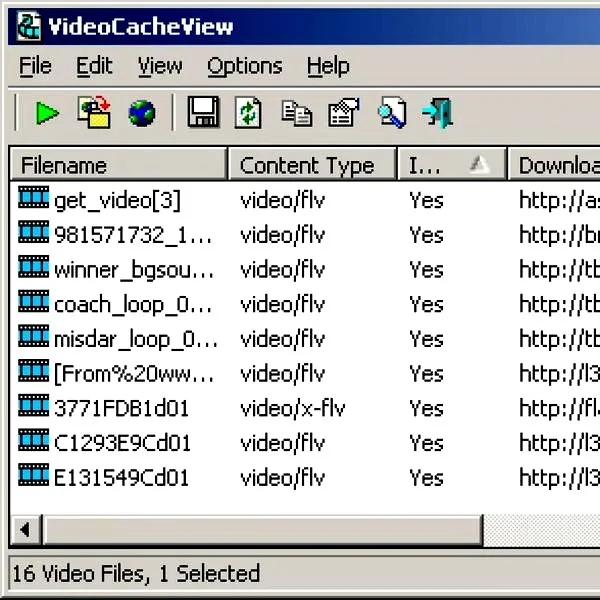The image size is (600, 600).
Task: Select the 3771FDB1d01 filename
Action: tap(121, 408)
